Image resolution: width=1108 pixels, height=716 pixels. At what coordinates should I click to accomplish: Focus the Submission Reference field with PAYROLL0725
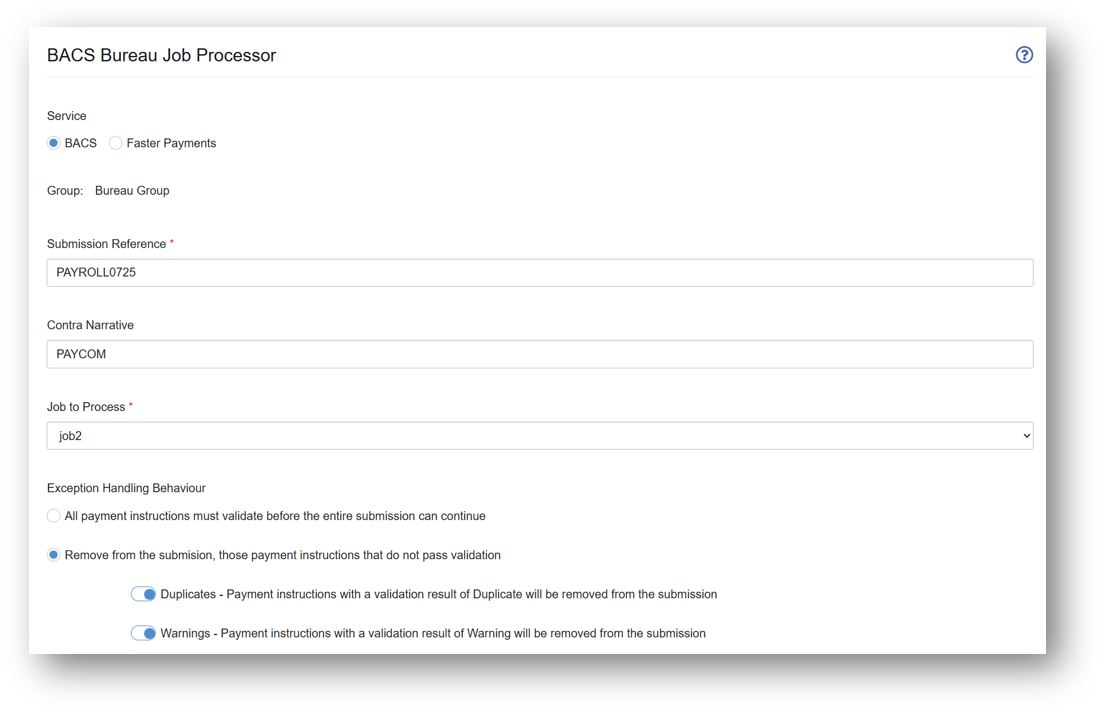540,273
